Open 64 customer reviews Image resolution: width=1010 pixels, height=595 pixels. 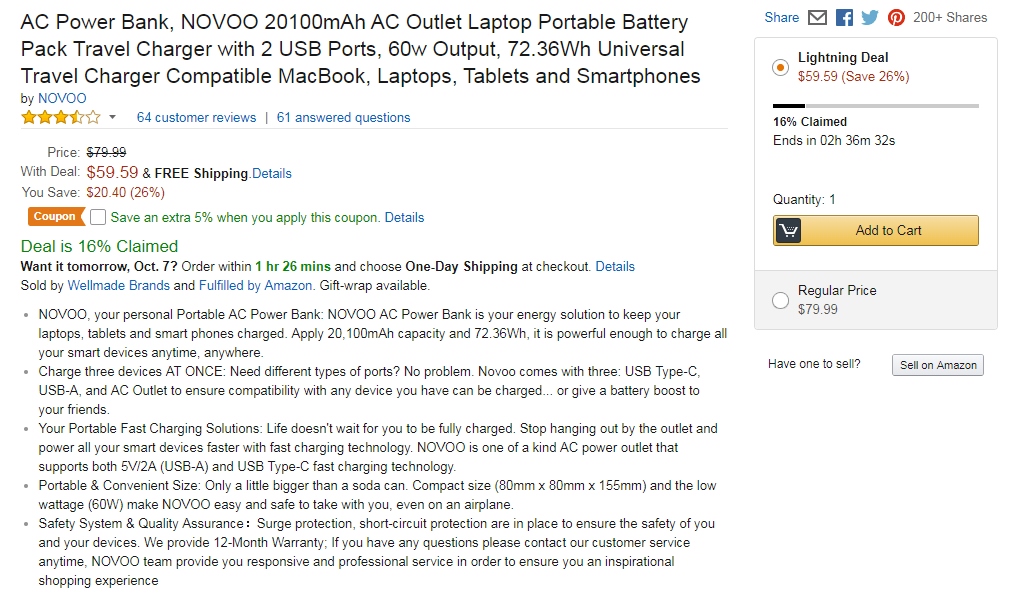tap(196, 118)
